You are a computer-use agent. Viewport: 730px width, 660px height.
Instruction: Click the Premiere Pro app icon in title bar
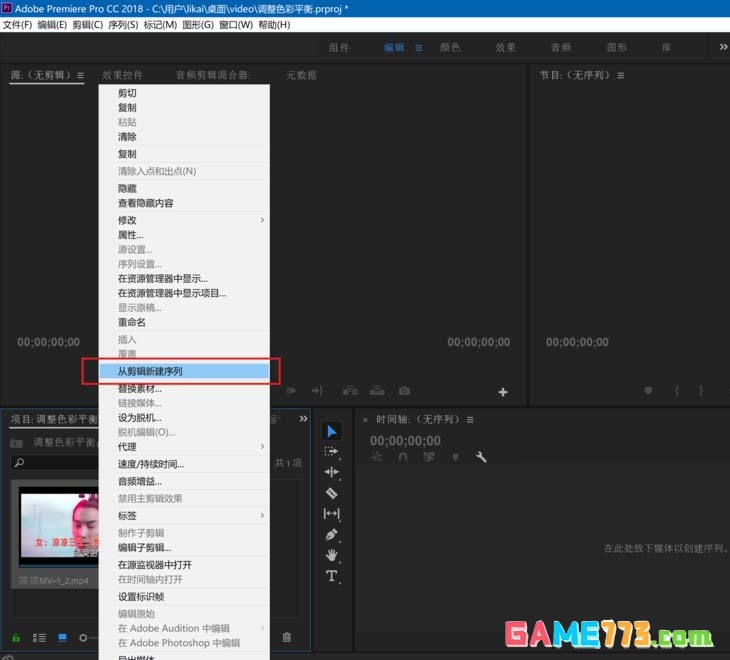[7, 8]
